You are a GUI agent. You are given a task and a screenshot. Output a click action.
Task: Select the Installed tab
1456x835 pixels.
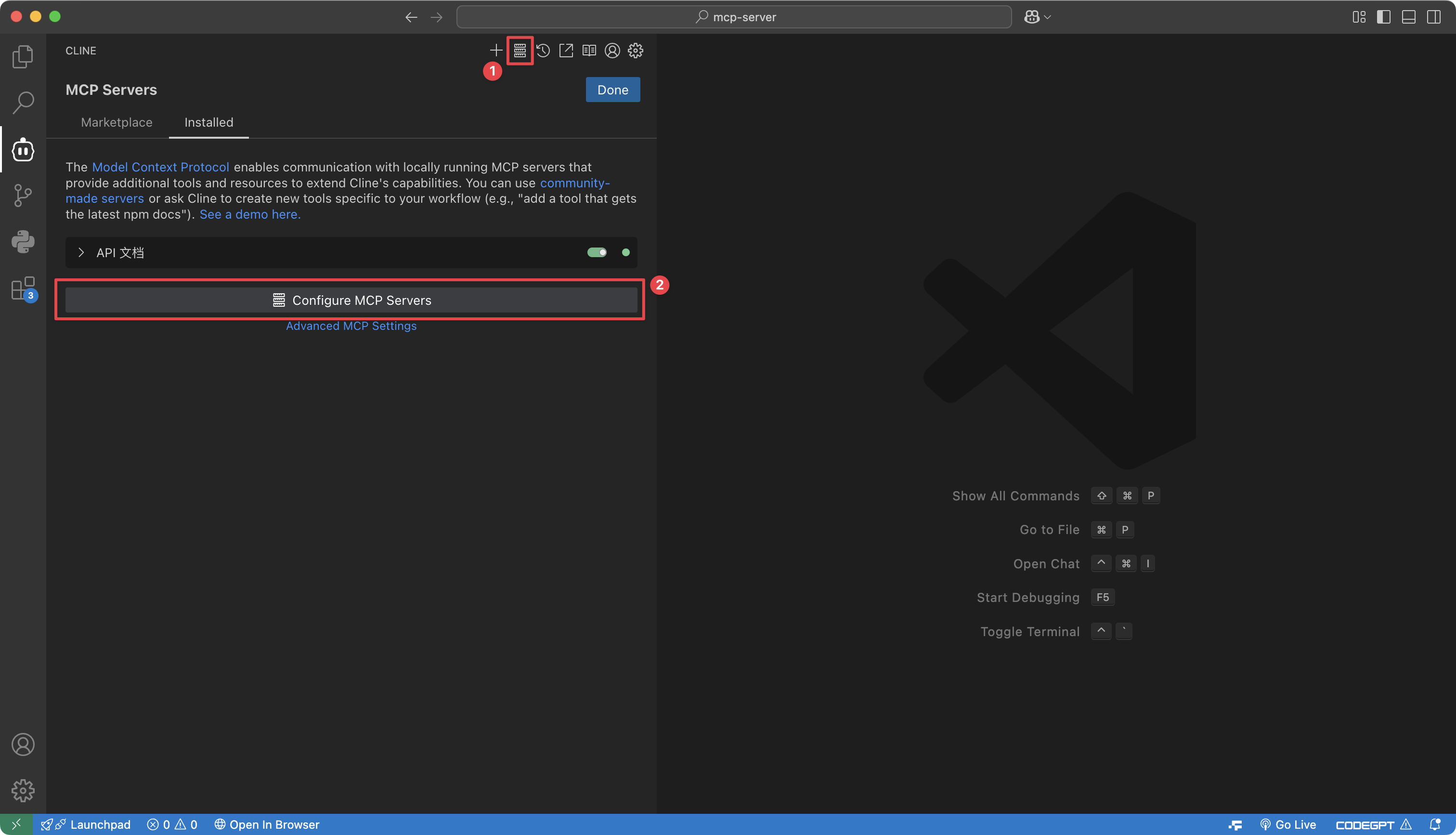coord(208,122)
